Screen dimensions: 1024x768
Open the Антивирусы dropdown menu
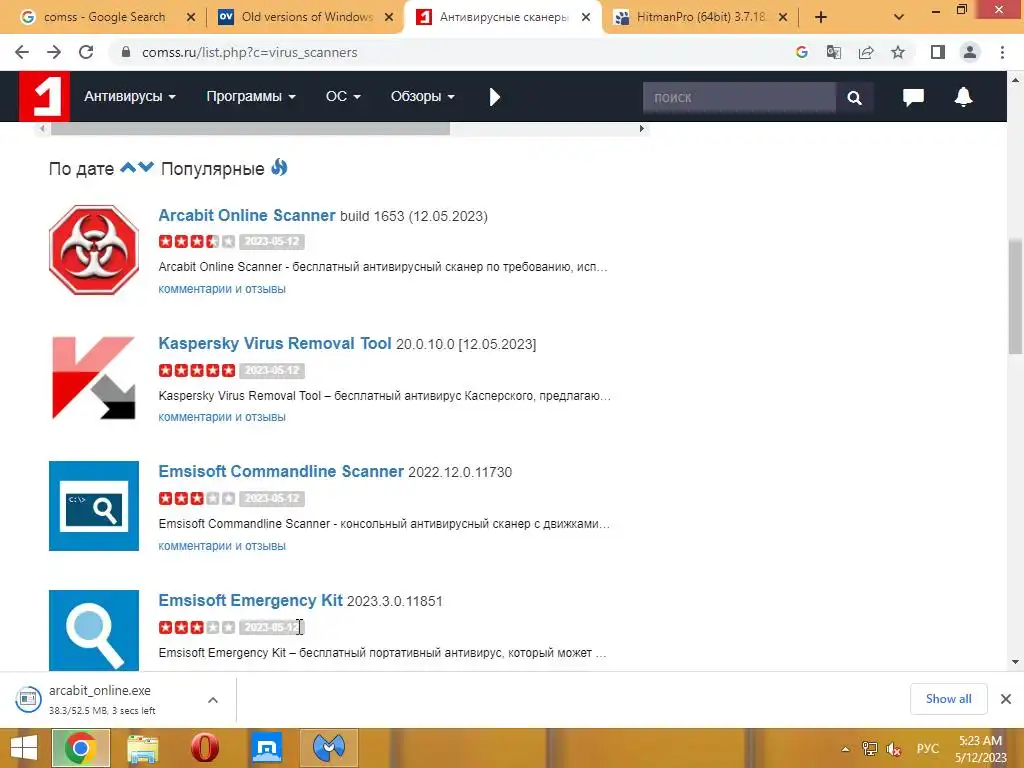coord(129,97)
